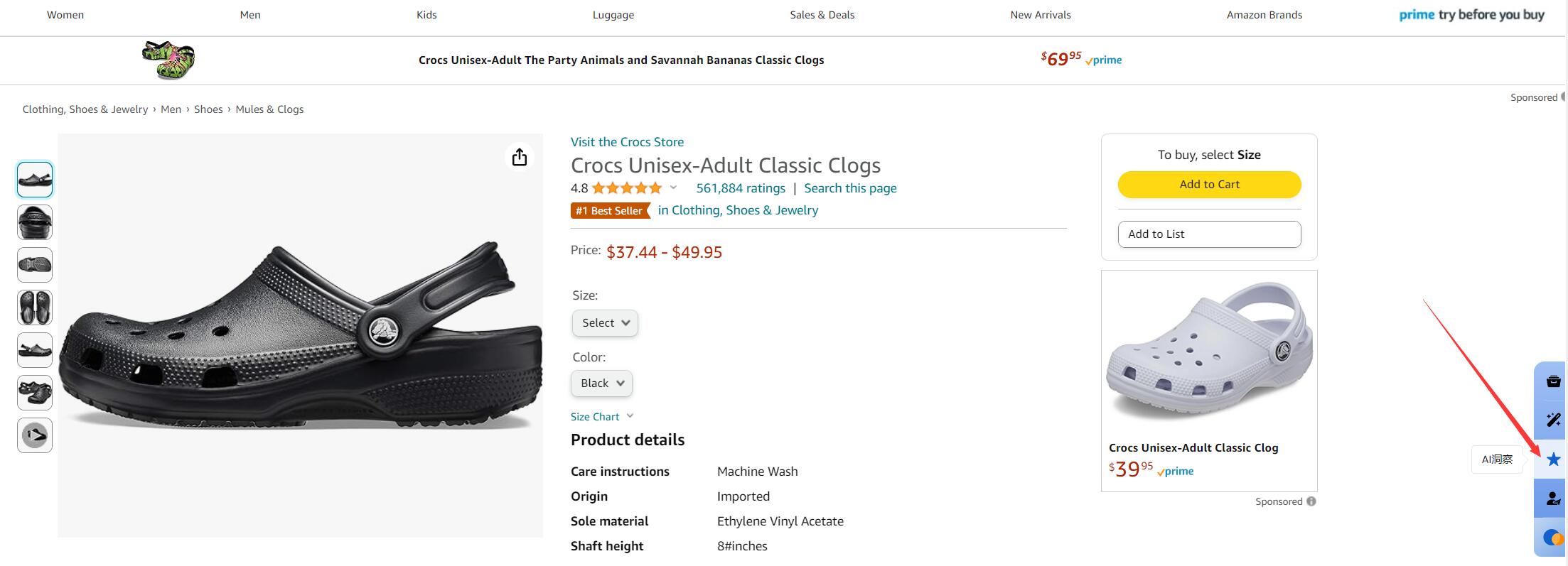Click the #1 Best Seller badge

611,211
